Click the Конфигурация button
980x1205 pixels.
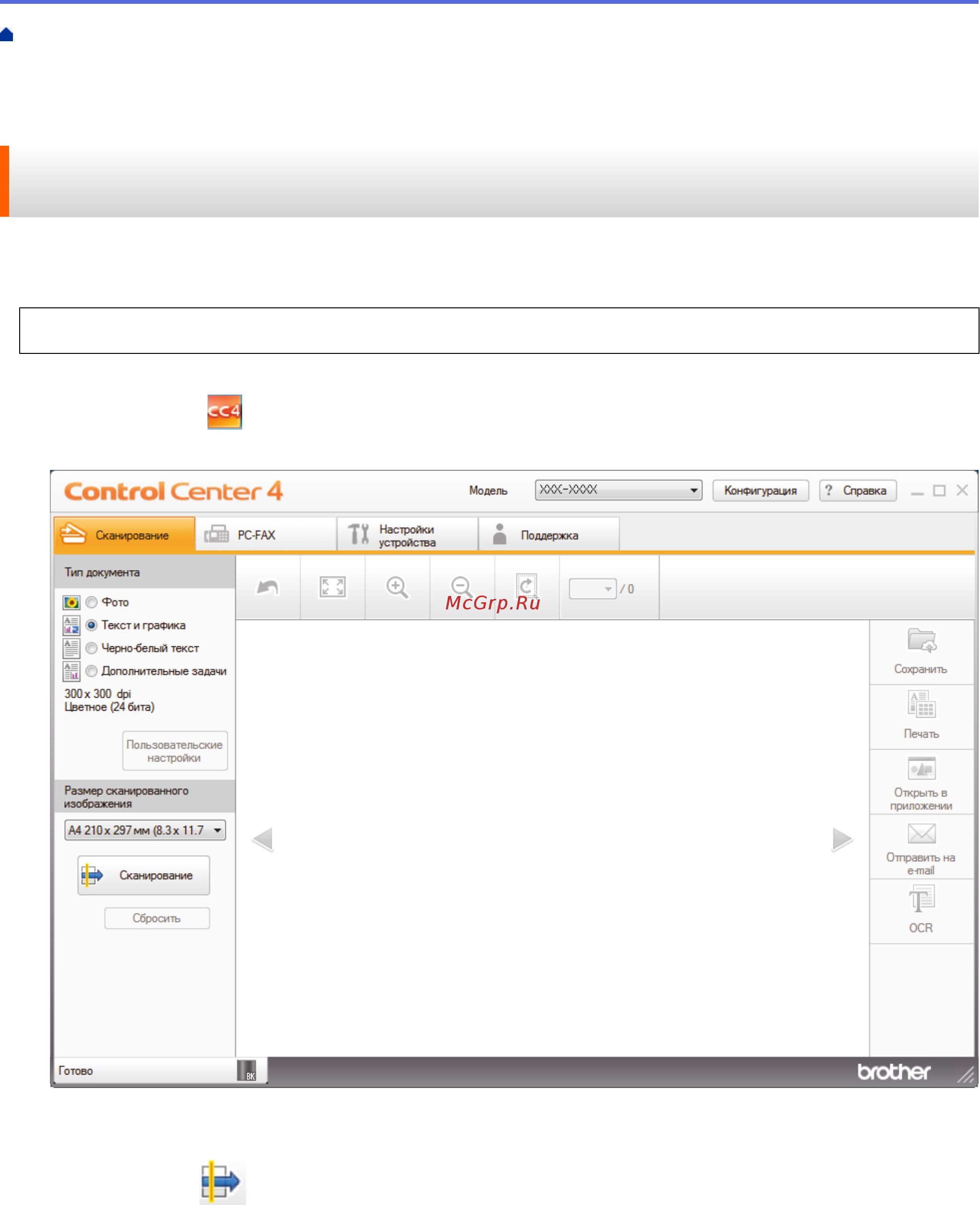click(x=760, y=491)
